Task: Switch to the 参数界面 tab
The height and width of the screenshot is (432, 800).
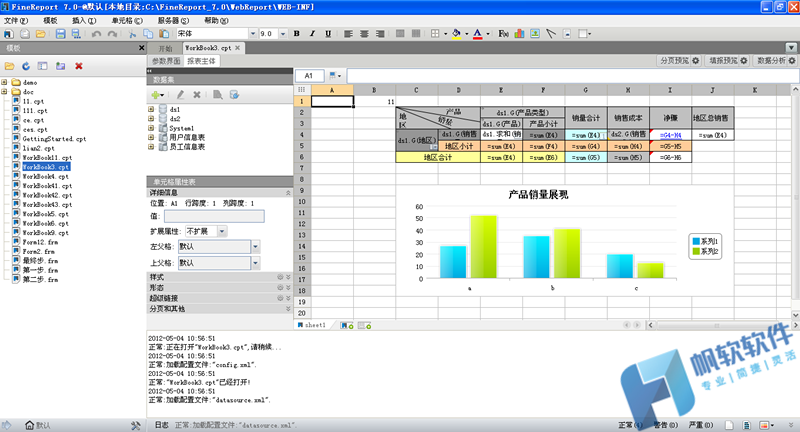Action: pos(166,61)
